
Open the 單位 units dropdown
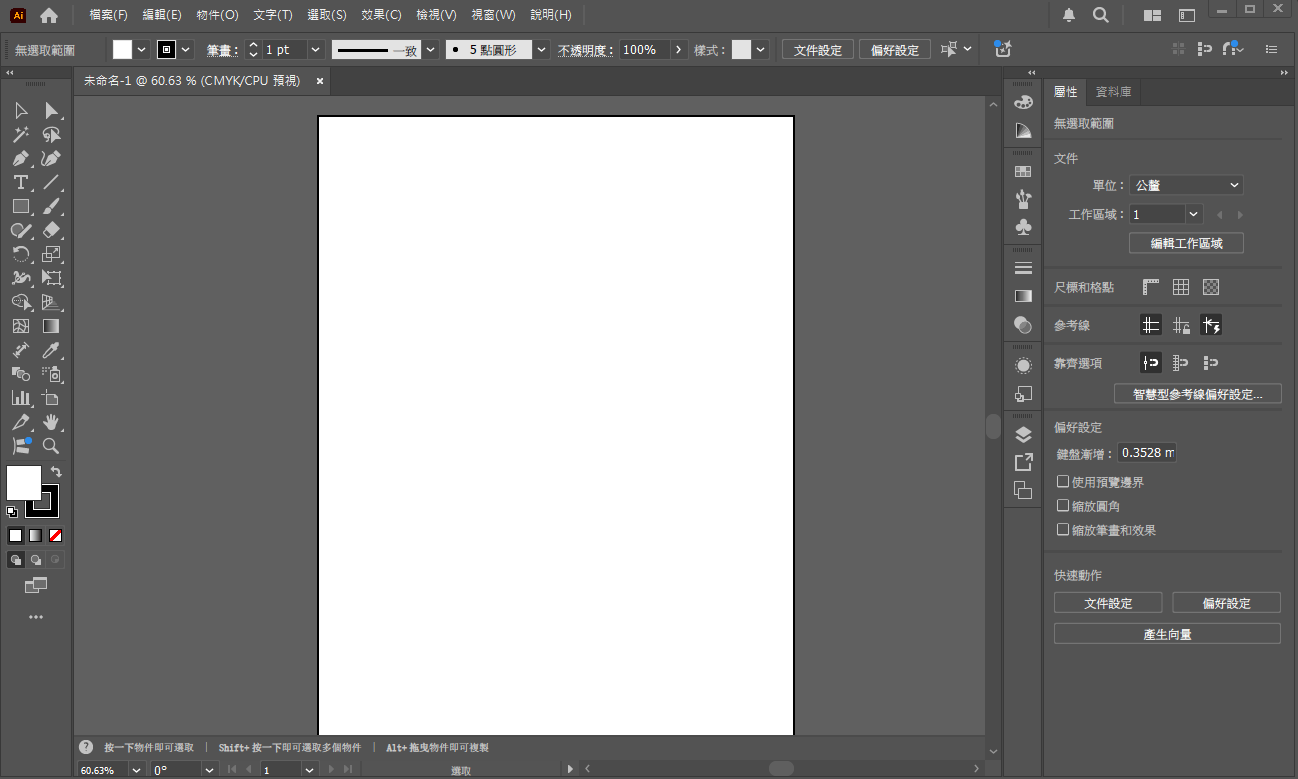pyautogui.click(x=1186, y=185)
